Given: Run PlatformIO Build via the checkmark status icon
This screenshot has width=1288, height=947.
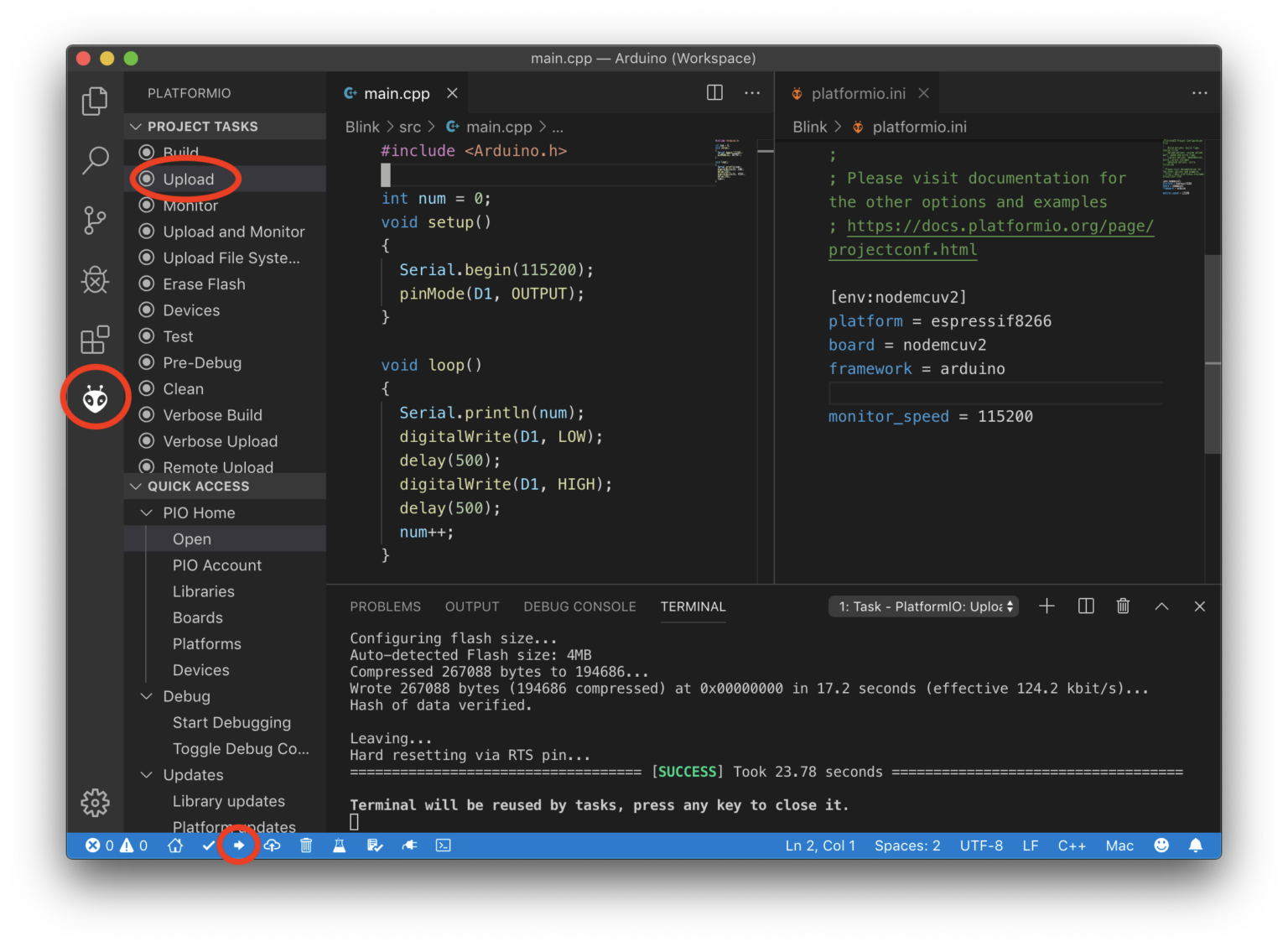Looking at the screenshot, I should (208, 846).
